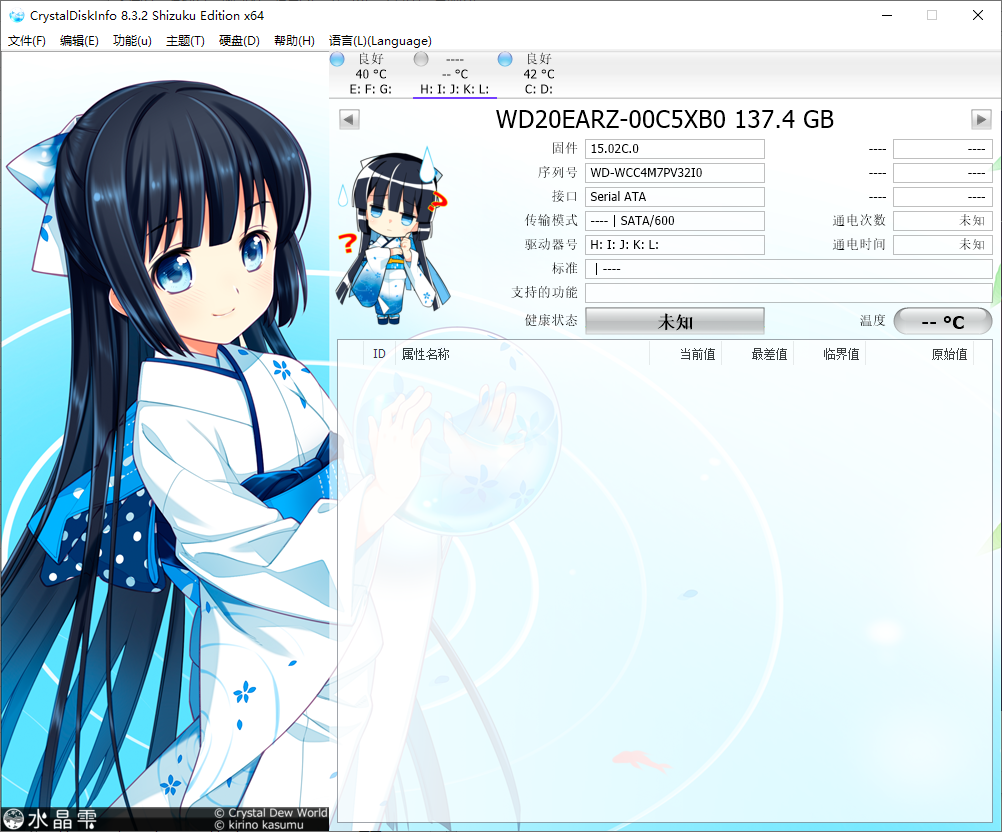Image resolution: width=1002 pixels, height=832 pixels.
Task: Click the 传输模式 label
Action: (x=551, y=220)
